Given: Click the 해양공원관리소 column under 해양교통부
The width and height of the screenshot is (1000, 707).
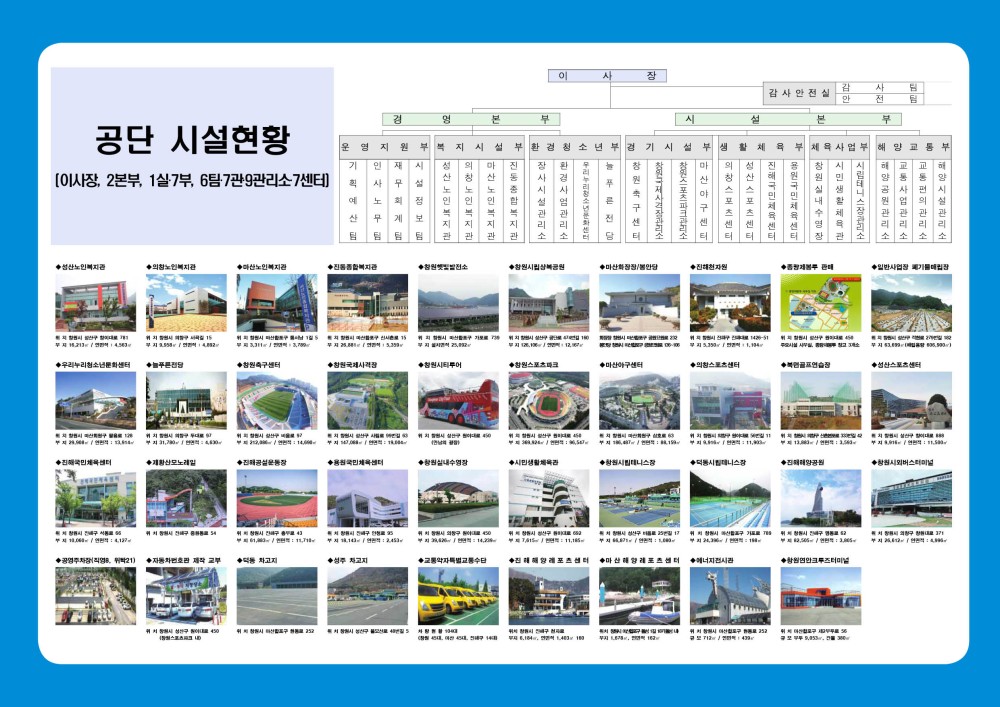Looking at the screenshot, I should point(885,200).
